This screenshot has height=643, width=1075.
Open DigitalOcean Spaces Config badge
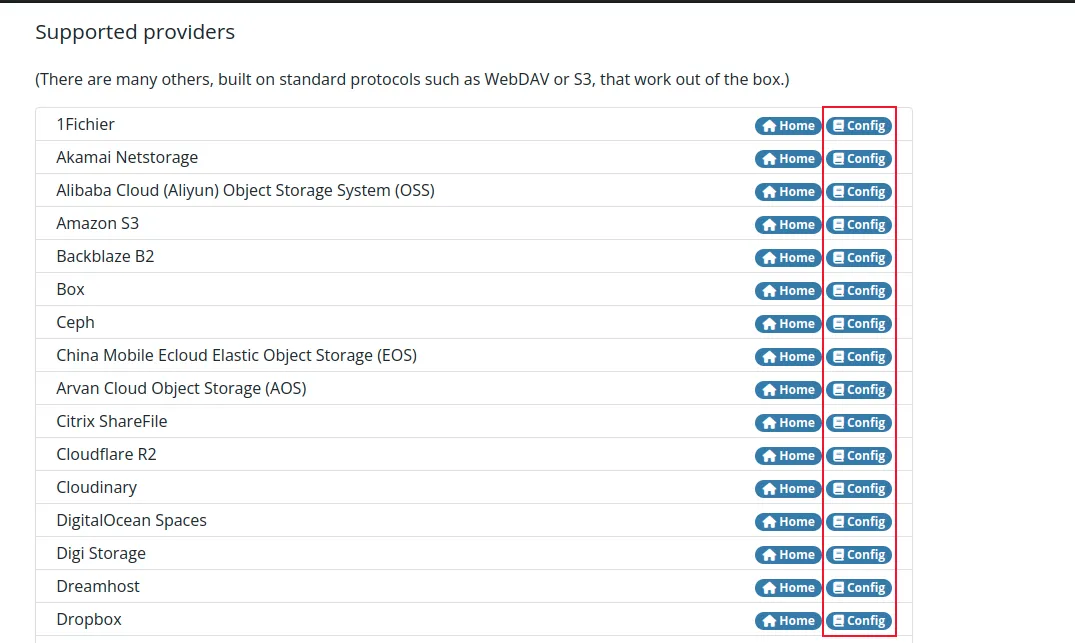click(859, 522)
